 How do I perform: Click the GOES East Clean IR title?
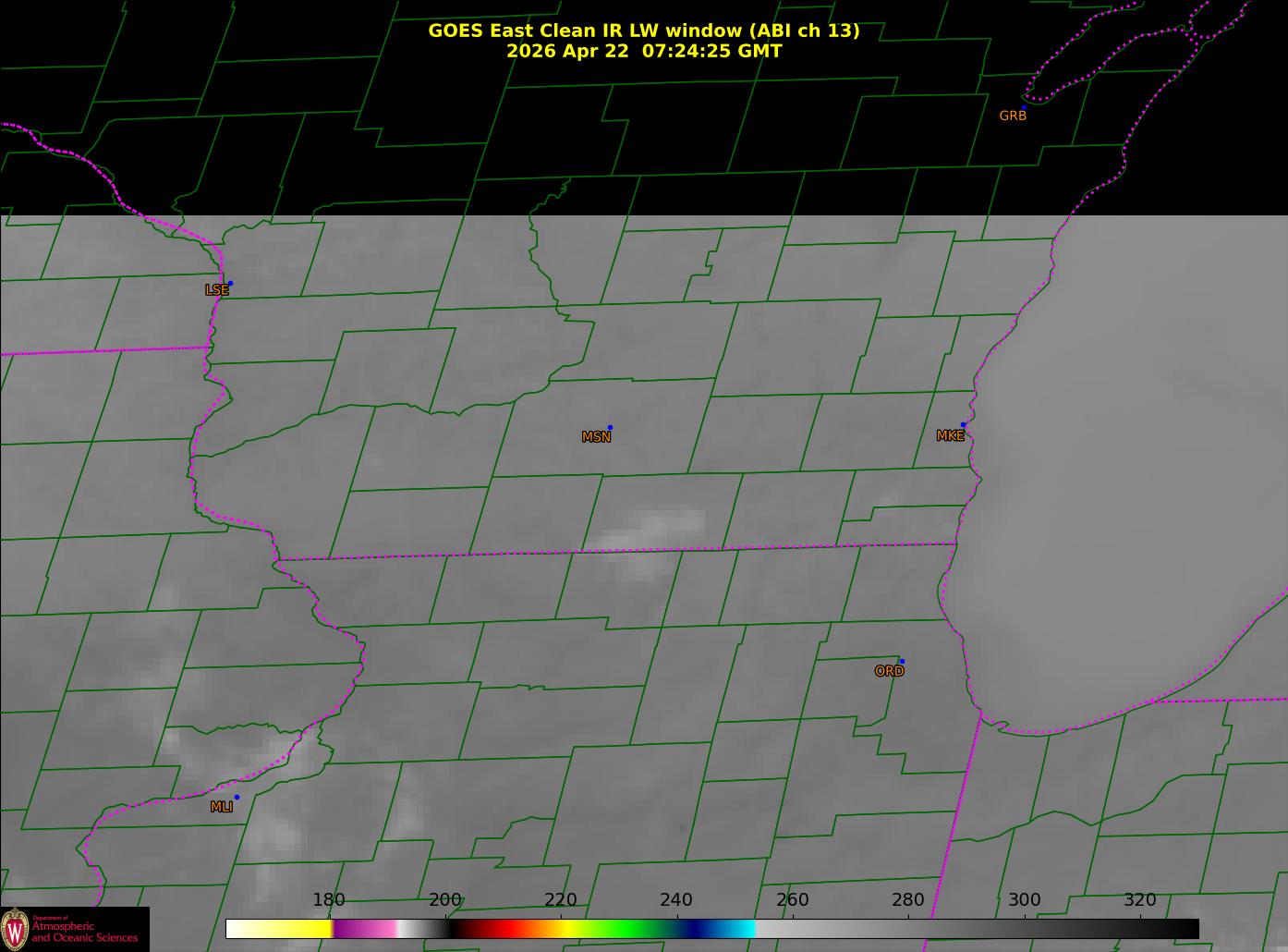(644, 31)
